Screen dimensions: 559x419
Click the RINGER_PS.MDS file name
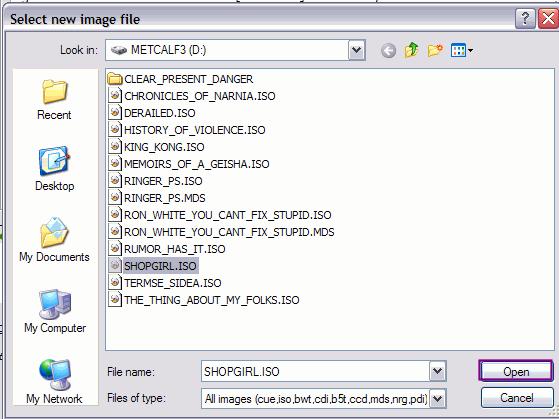tap(165, 198)
